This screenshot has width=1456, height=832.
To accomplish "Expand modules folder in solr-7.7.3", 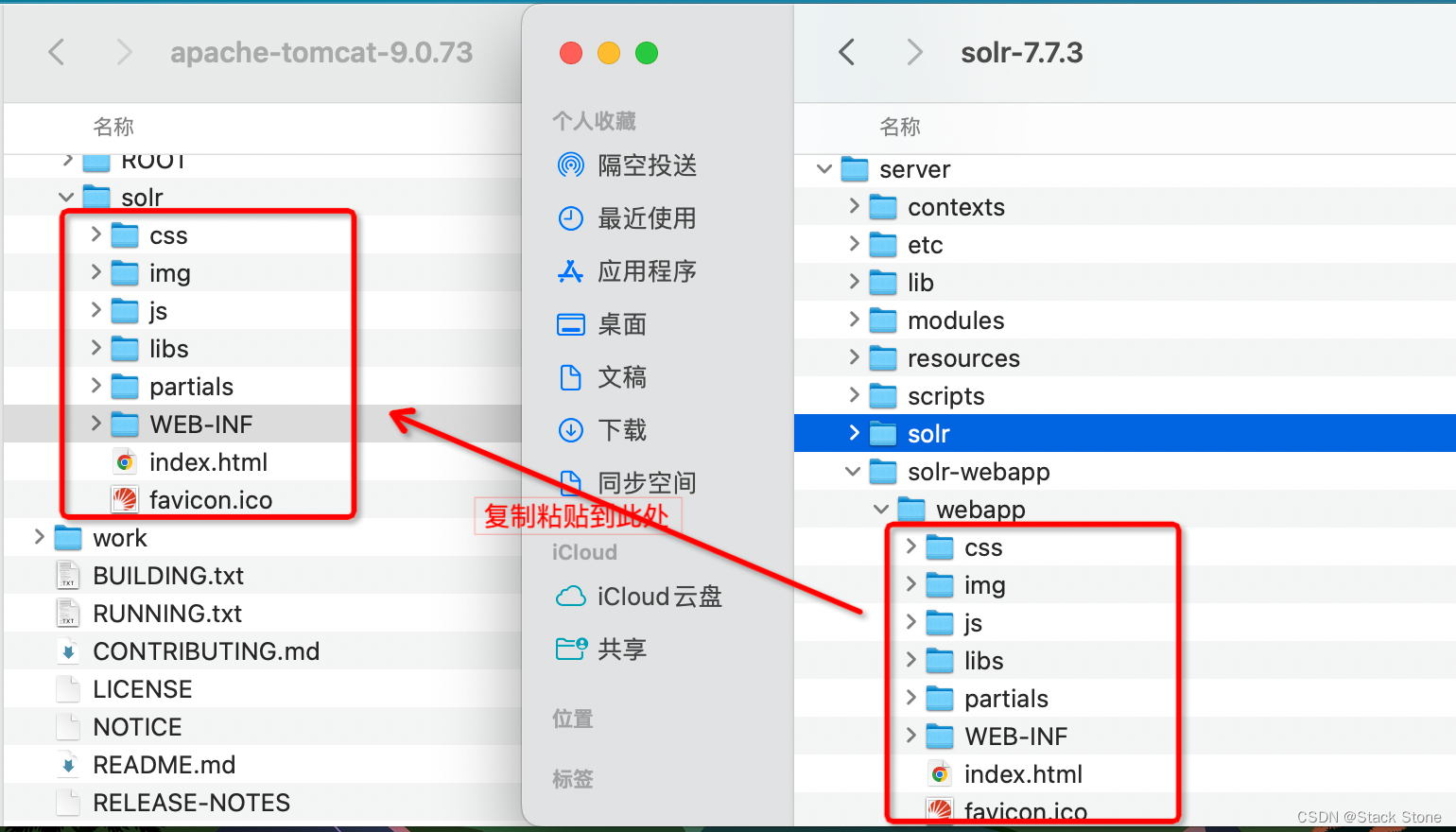I will click(x=854, y=320).
